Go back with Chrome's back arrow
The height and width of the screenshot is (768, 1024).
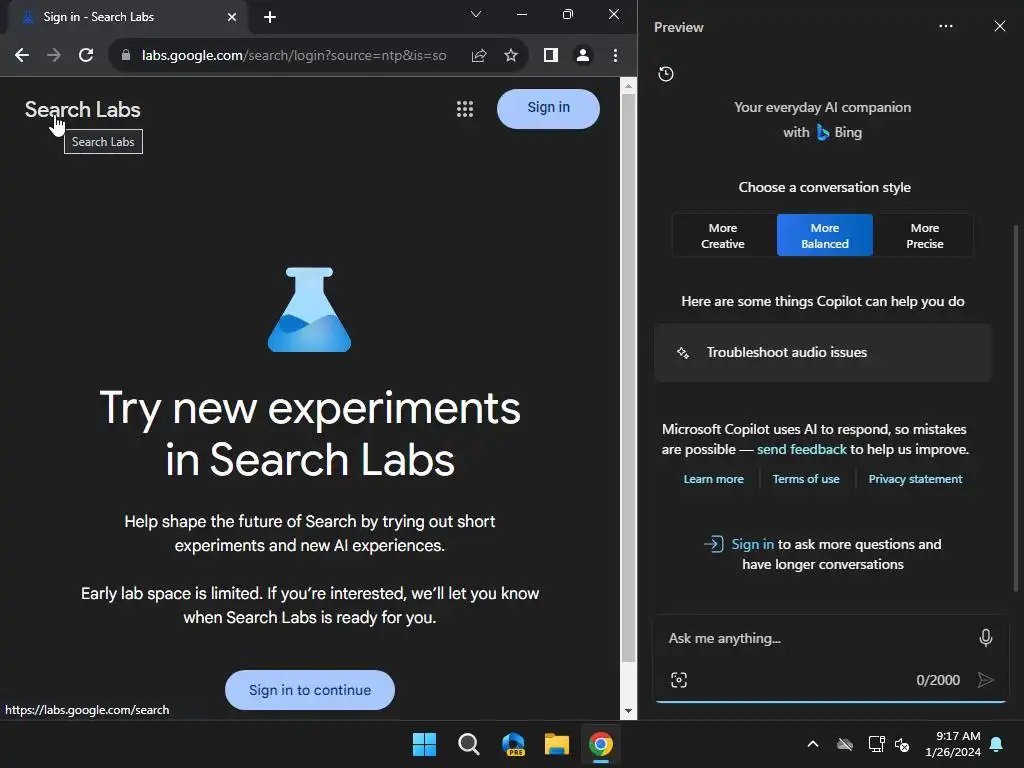point(22,56)
